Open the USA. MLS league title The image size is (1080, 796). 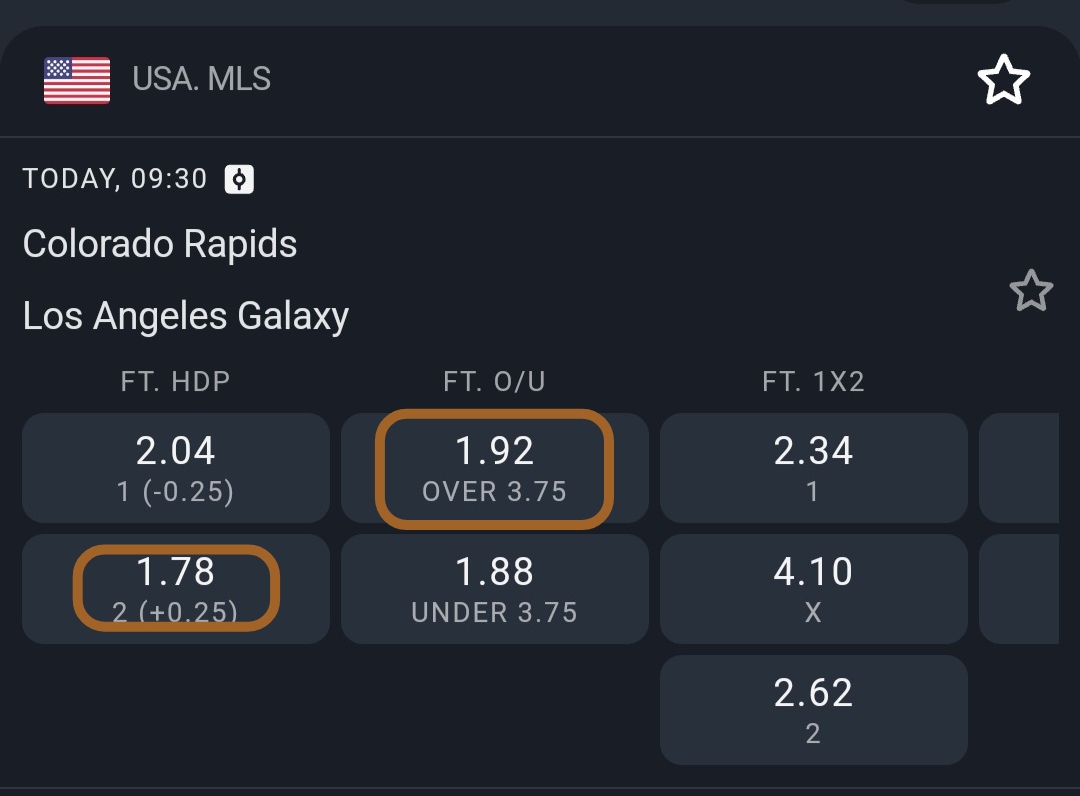coord(201,79)
